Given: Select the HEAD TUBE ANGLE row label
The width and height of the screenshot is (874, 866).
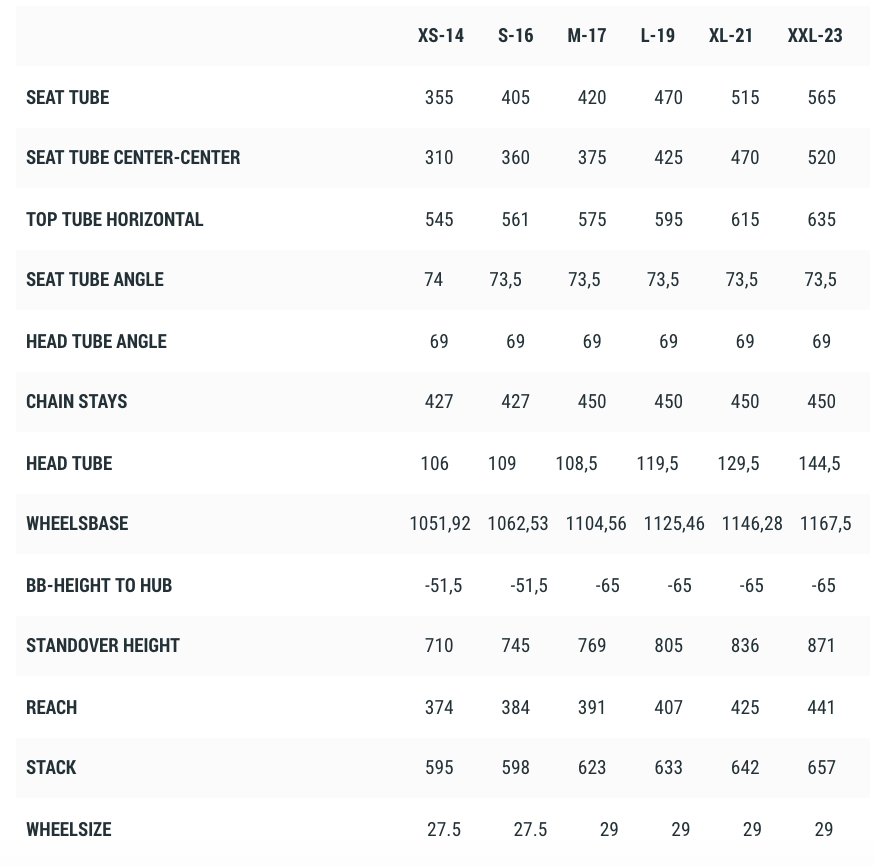Looking at the screenshot, I should point(96,342).
